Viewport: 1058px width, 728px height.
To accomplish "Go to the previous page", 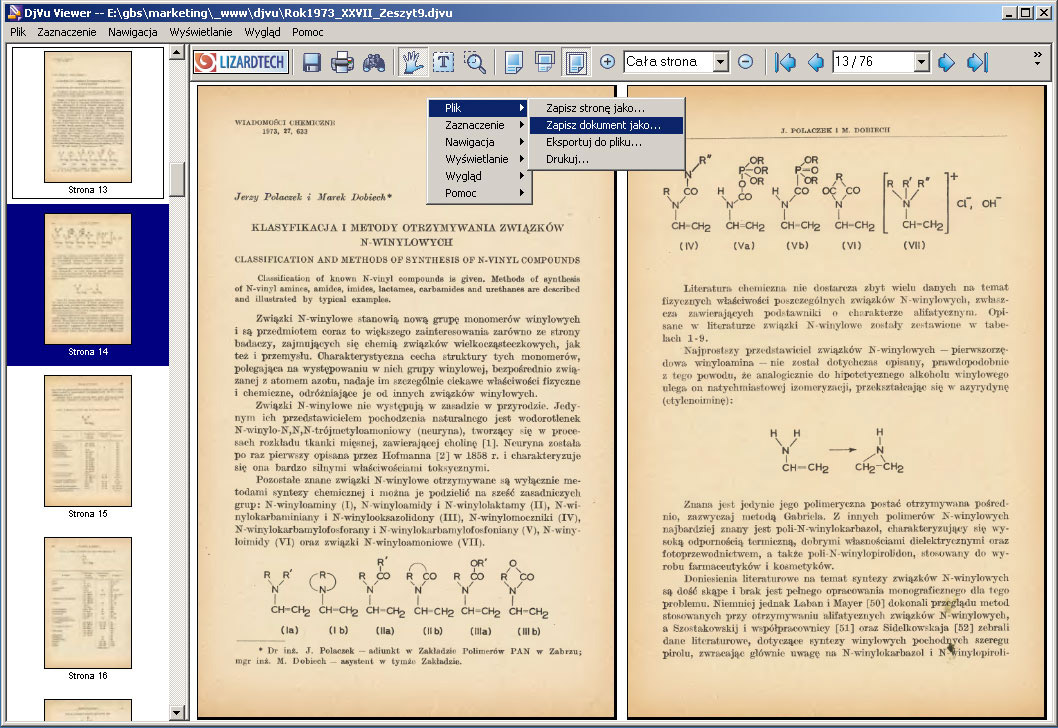I will pyautogui.click(x=816, y=63).
